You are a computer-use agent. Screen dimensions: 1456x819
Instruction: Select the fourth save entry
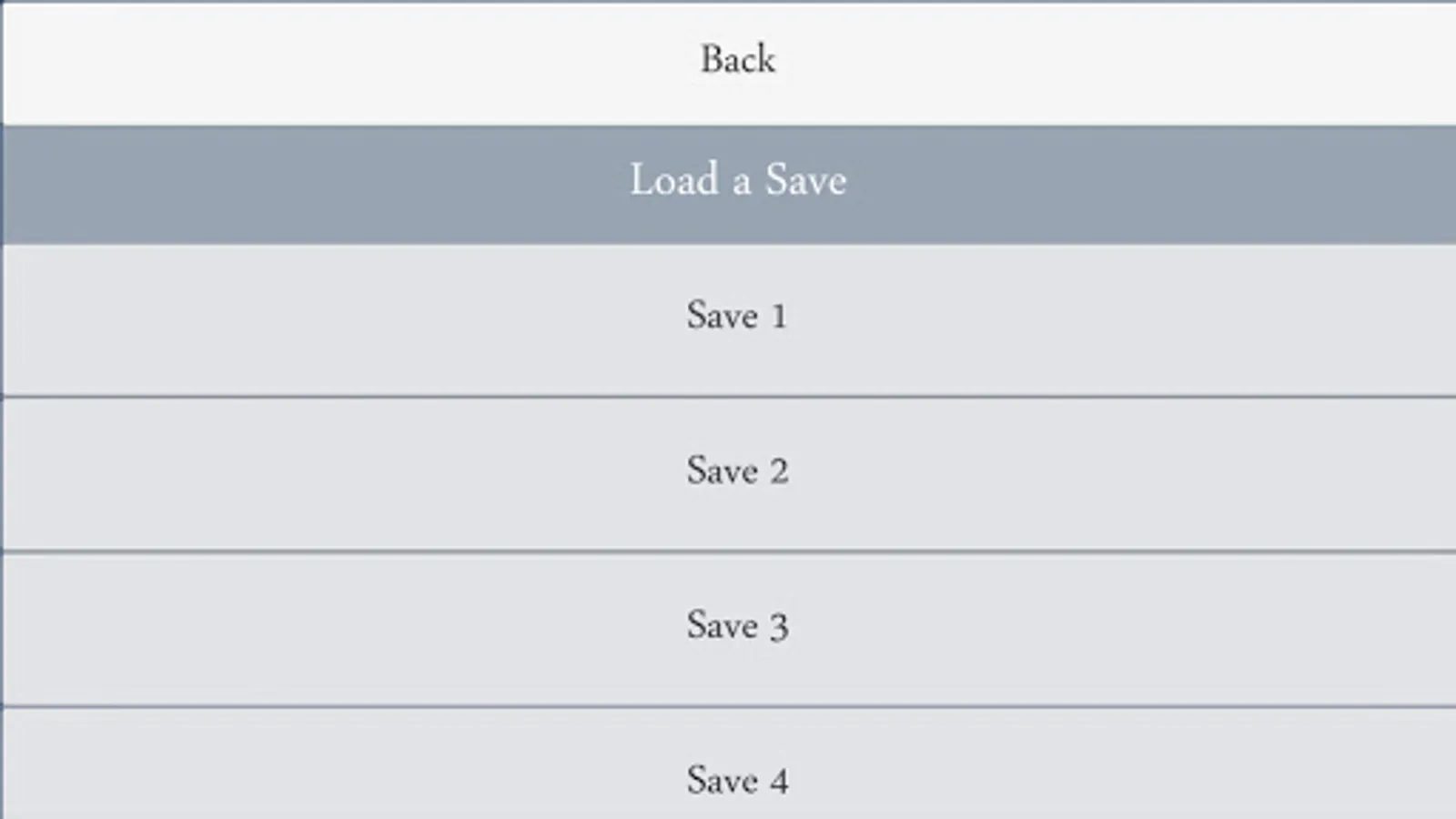tap(737, 779)
